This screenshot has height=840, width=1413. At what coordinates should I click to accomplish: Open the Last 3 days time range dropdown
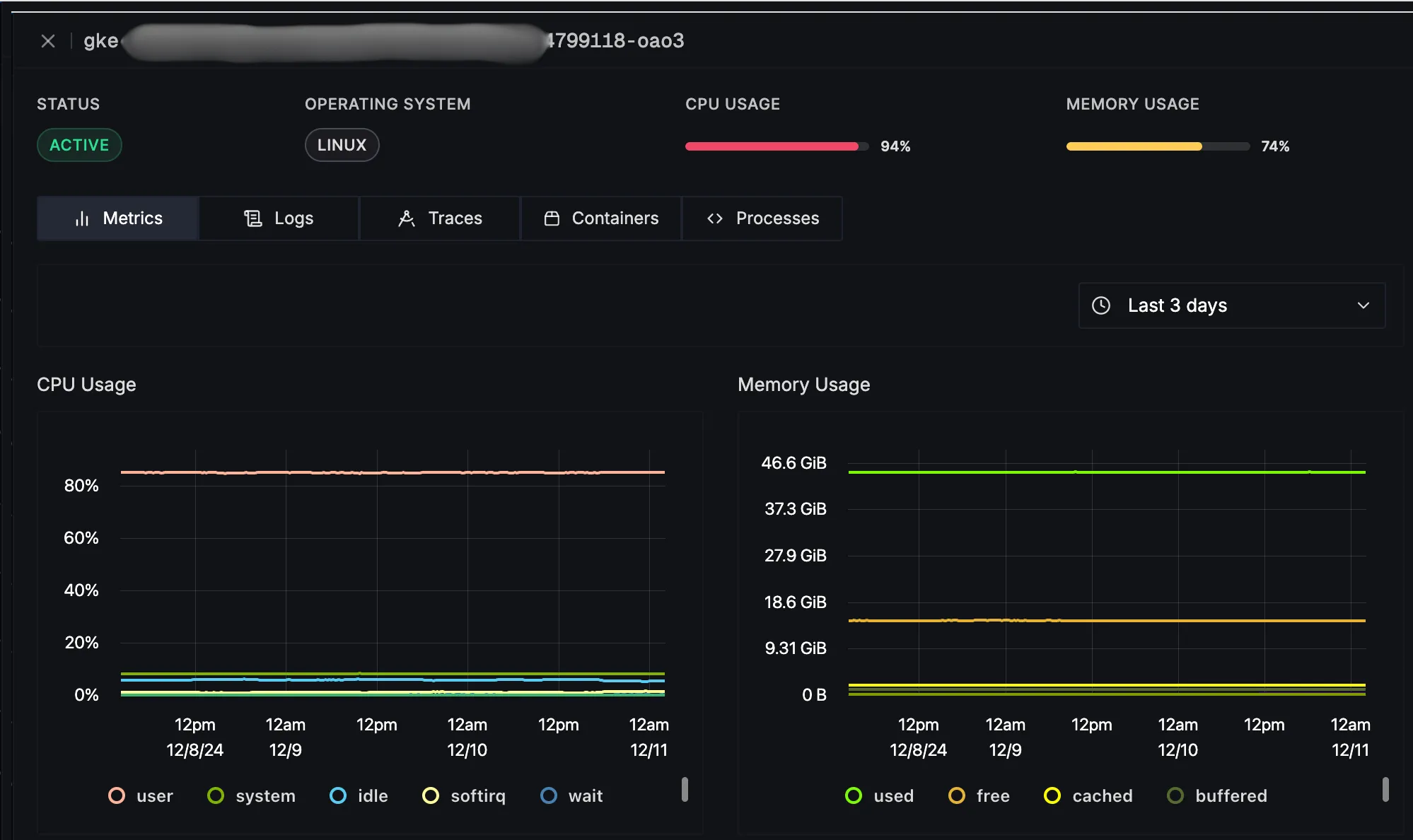[1231, 305]
